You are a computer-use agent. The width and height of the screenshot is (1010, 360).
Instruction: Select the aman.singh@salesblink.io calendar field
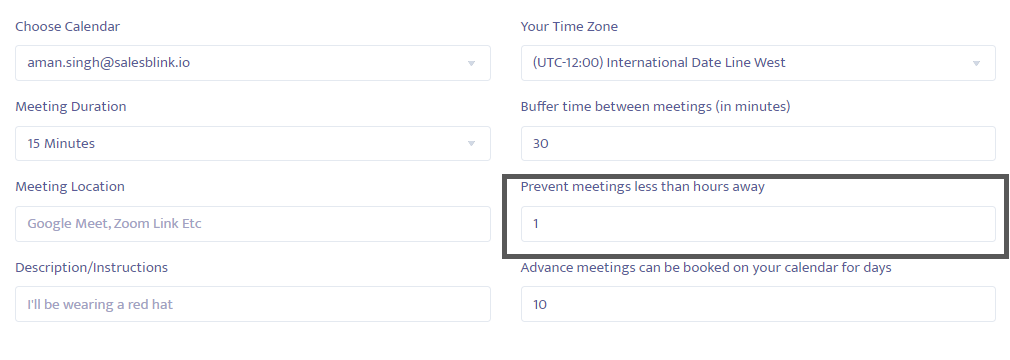252,62
